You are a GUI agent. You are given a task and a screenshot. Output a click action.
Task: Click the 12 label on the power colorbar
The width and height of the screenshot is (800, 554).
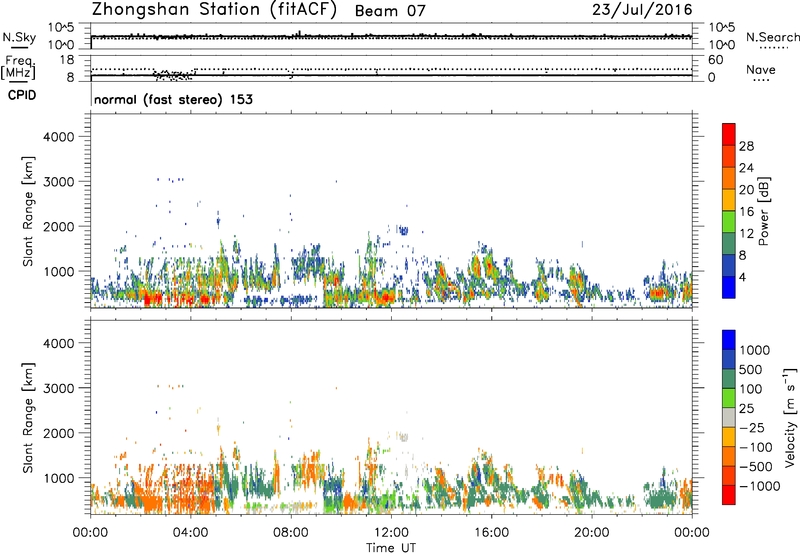746,234
